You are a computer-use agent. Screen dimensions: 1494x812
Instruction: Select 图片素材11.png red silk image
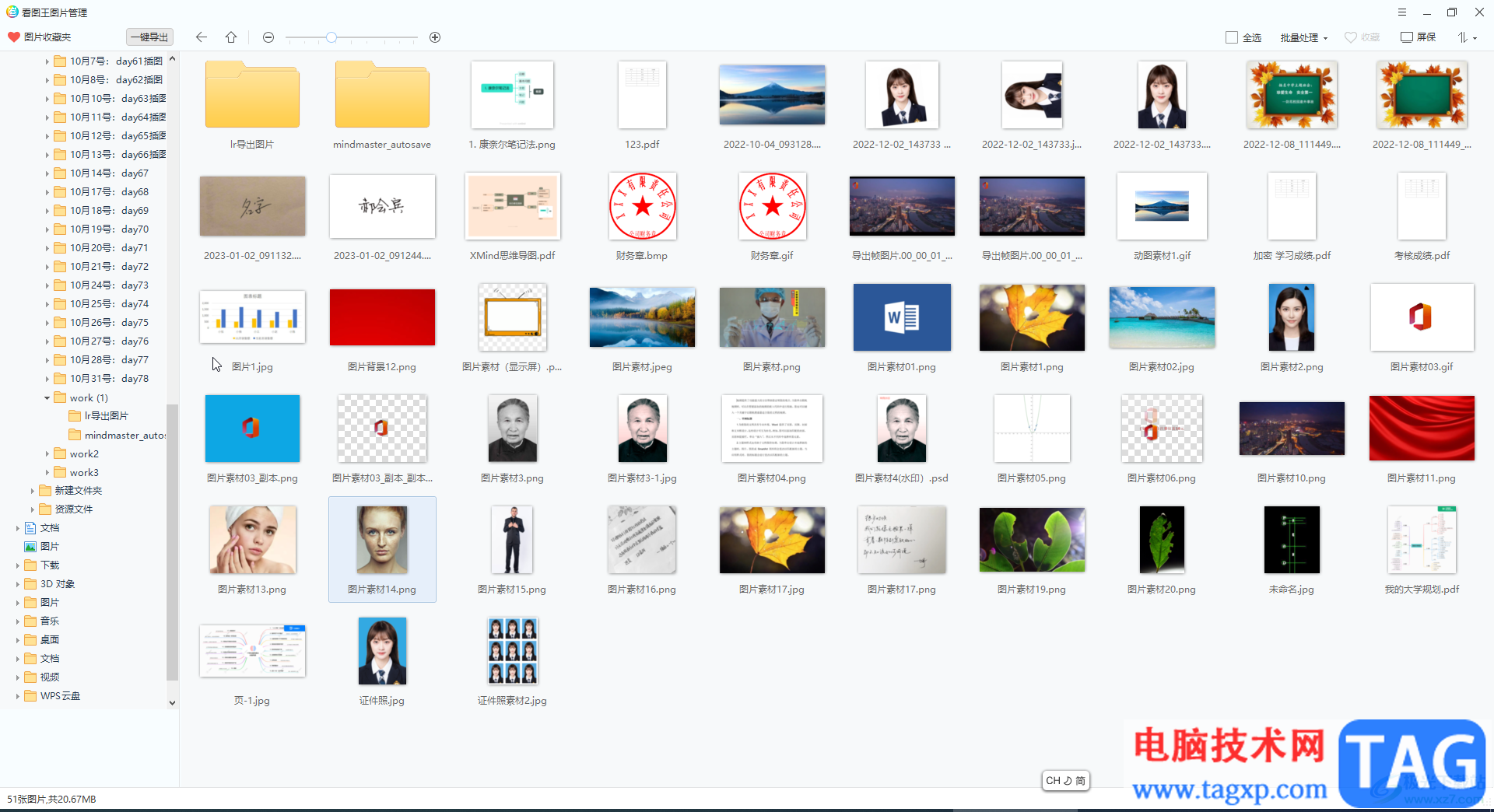[x=1422, y=429]
